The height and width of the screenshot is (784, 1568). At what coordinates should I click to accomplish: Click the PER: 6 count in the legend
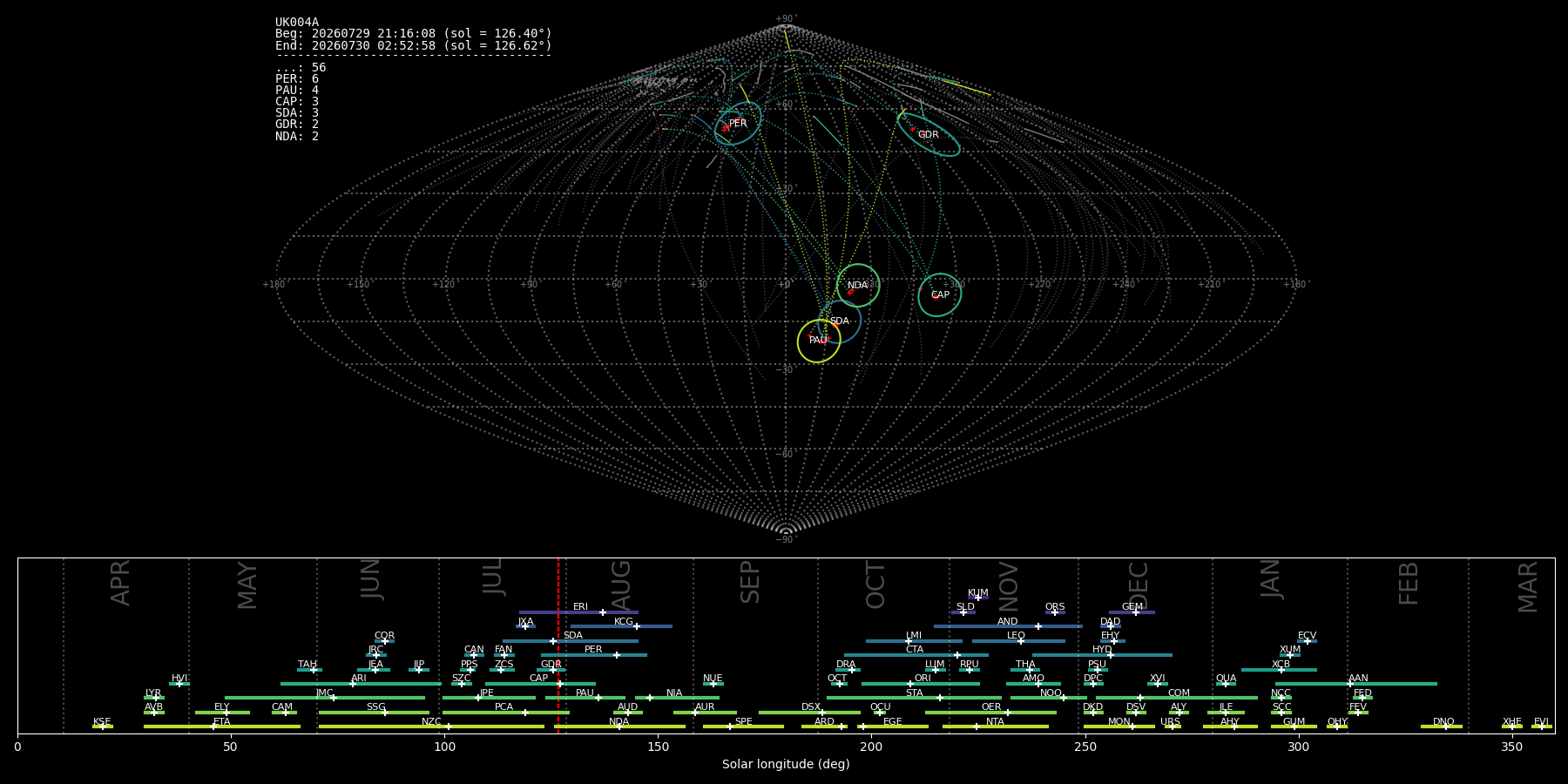297,79
